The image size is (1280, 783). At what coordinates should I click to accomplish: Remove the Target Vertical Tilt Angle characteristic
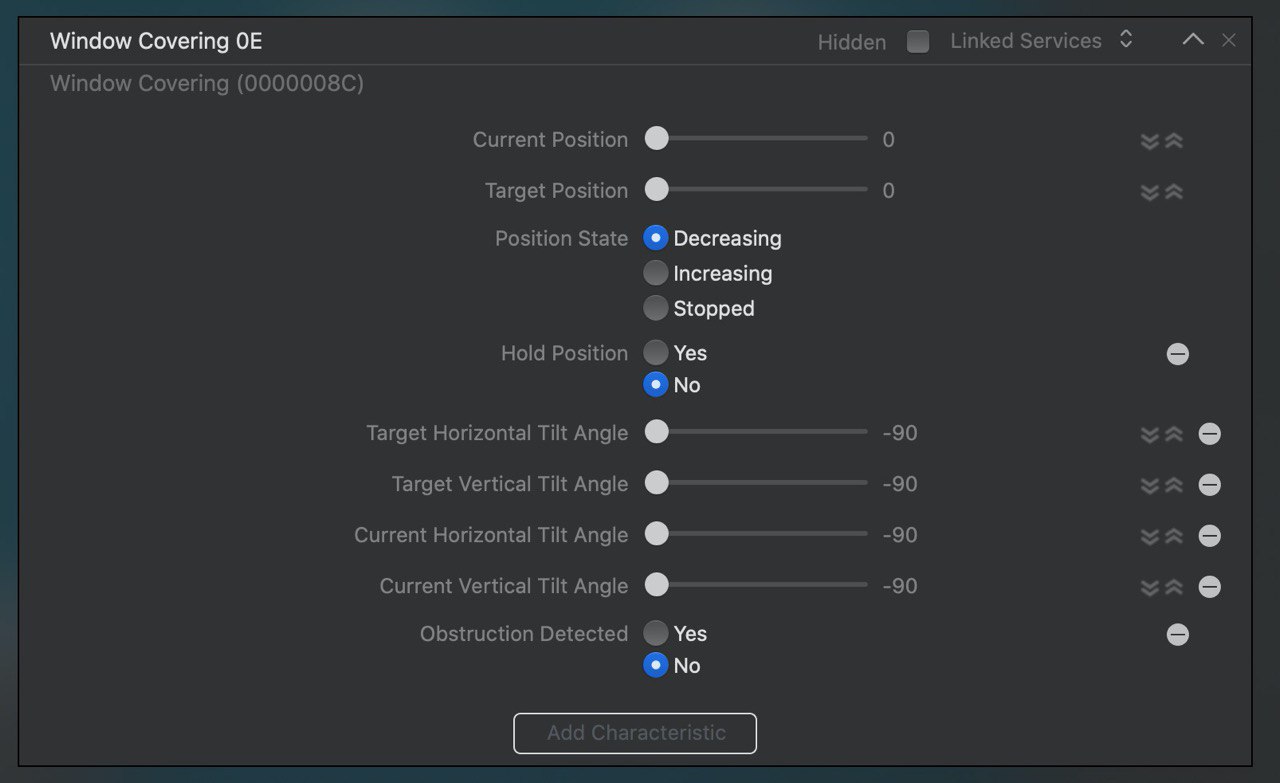pos(1210,485)
